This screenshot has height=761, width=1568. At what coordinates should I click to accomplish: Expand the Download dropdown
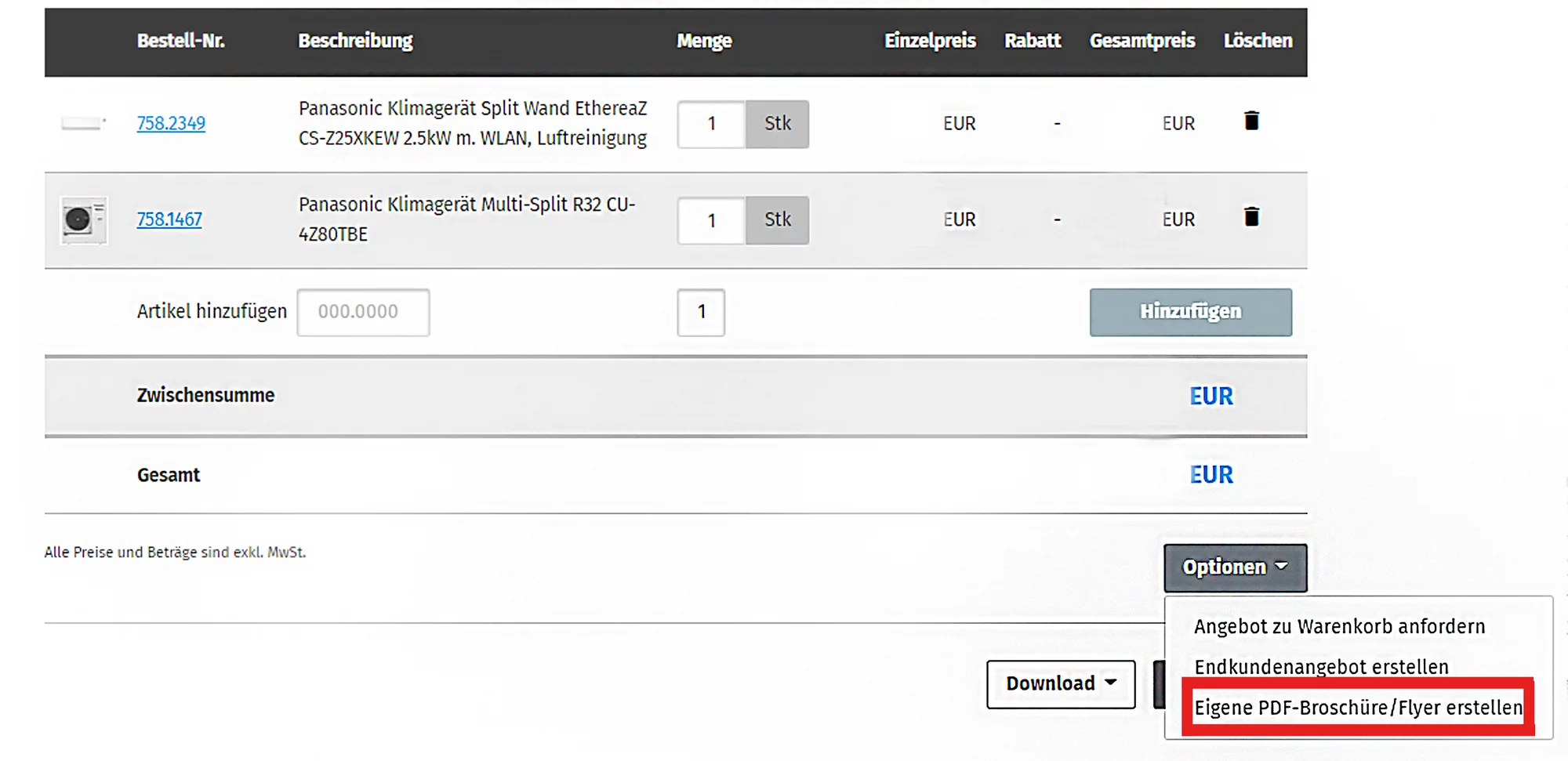click(x=1060, y=683)
